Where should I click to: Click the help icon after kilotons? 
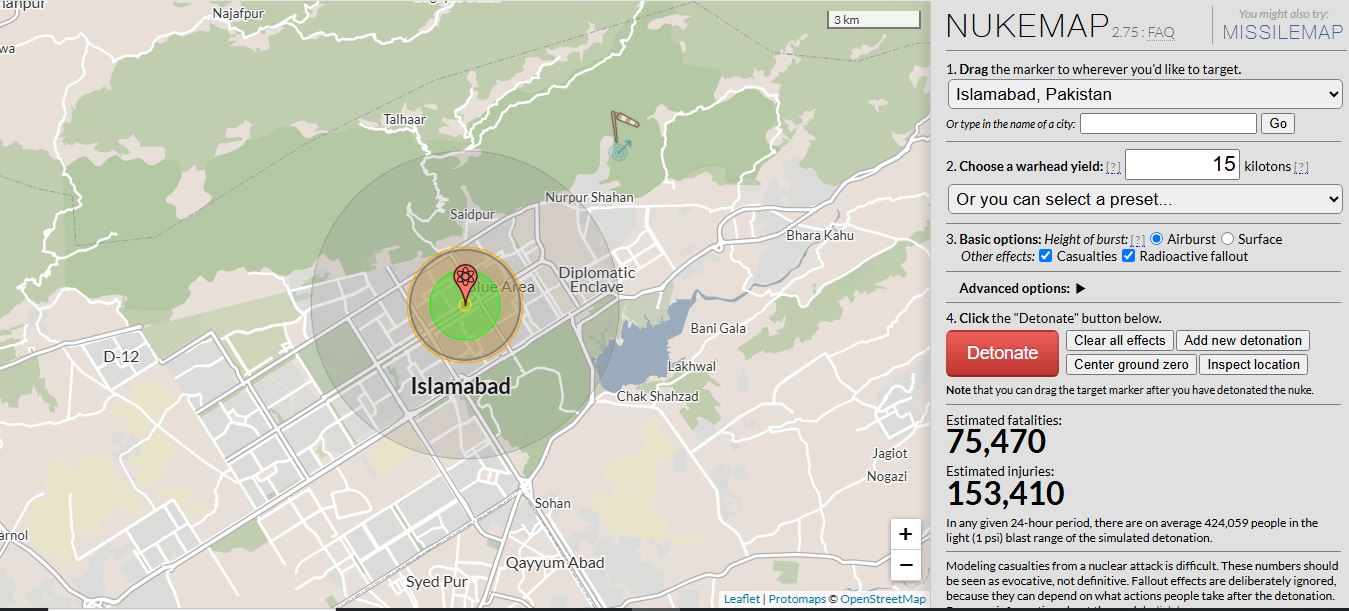(x=1301, y=167)
